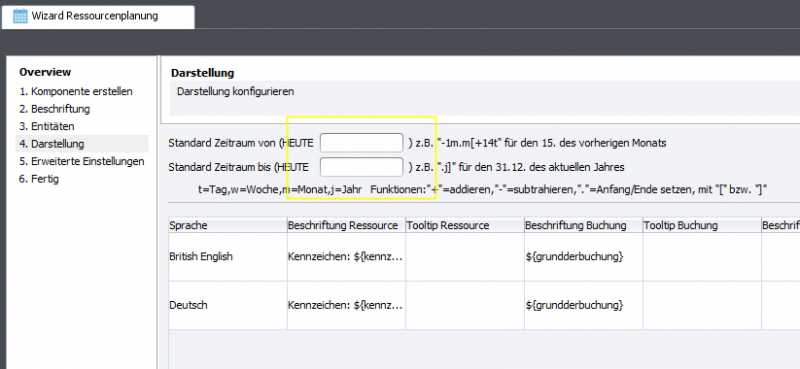Click the calendar icon in the wizard tab
This screenshot has width=800, height=369.
pyautogui.click(x=20, y=16)
